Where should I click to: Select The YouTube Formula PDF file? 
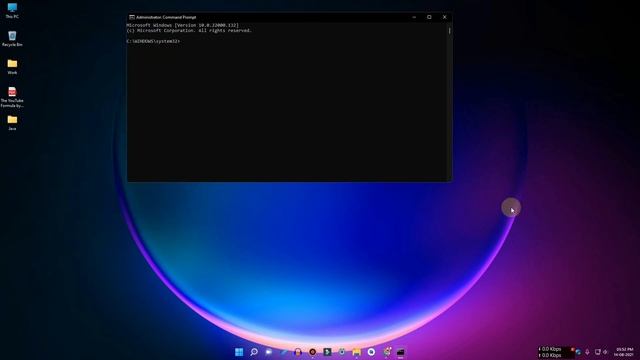12,97
